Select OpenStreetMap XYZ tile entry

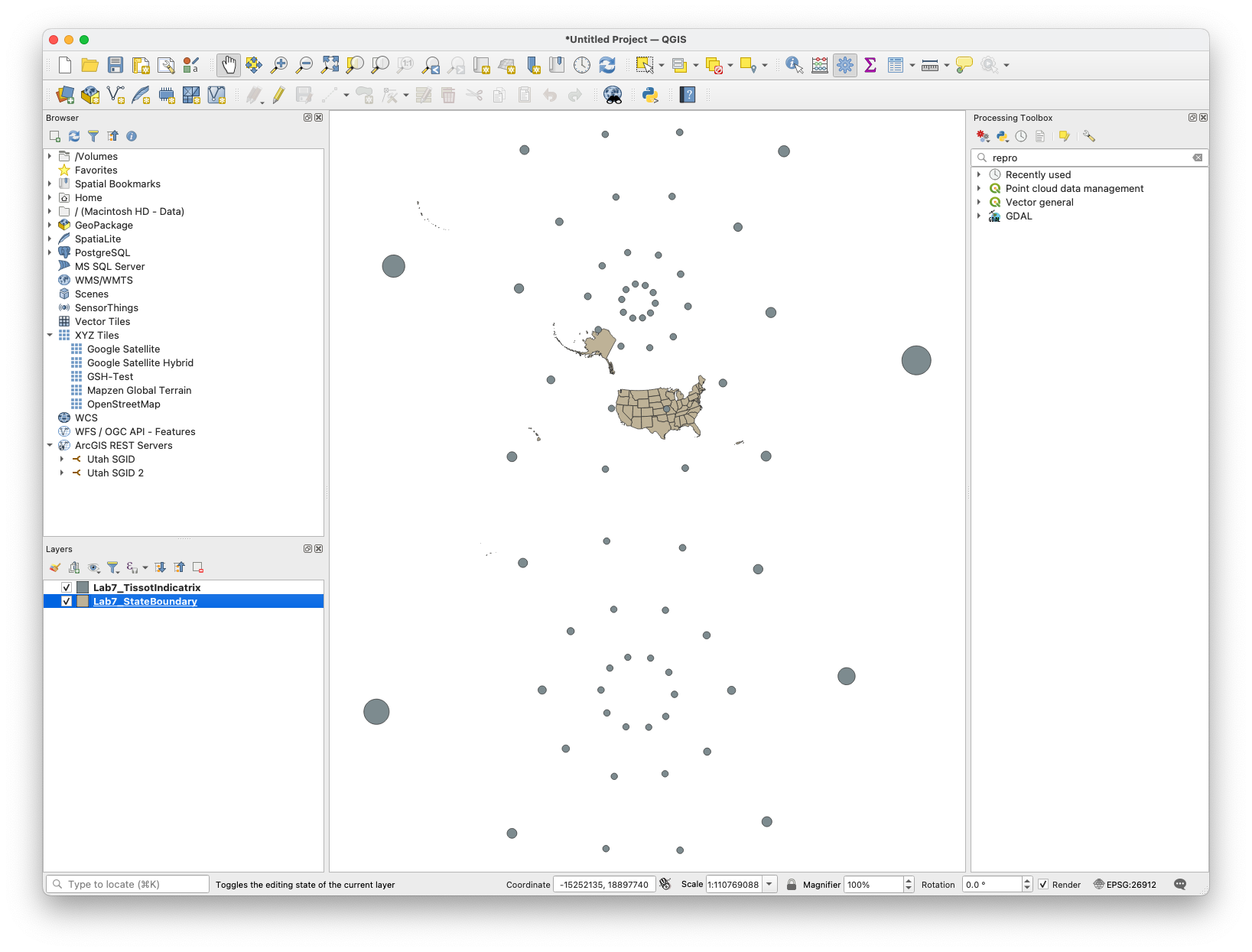pyautogui.click(x=123, y=404)
